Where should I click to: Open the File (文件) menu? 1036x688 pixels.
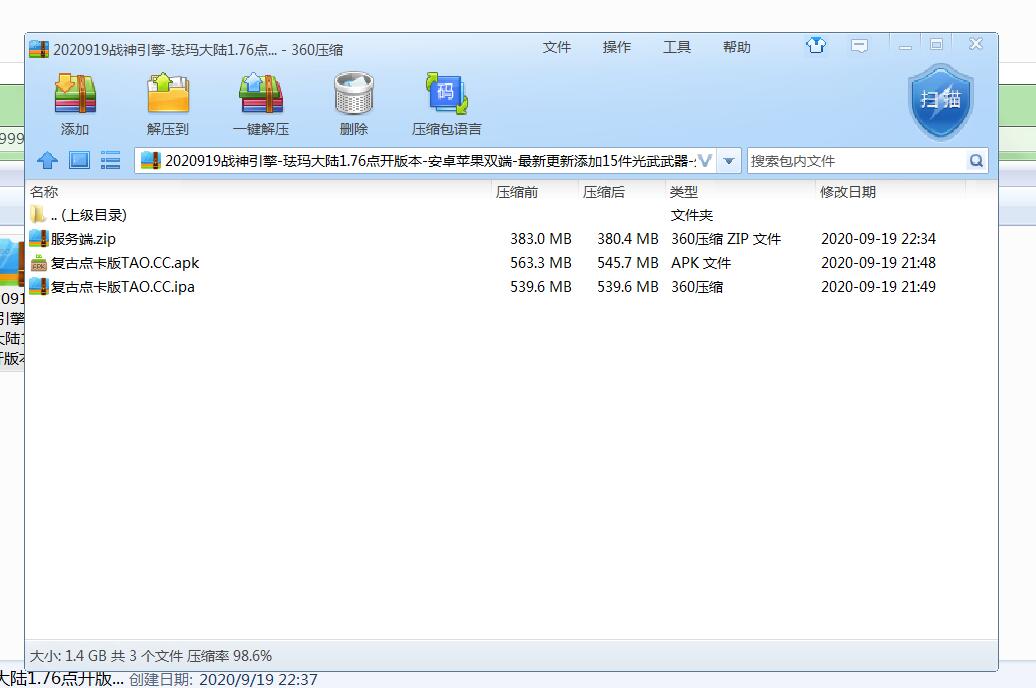pos(557,47)
